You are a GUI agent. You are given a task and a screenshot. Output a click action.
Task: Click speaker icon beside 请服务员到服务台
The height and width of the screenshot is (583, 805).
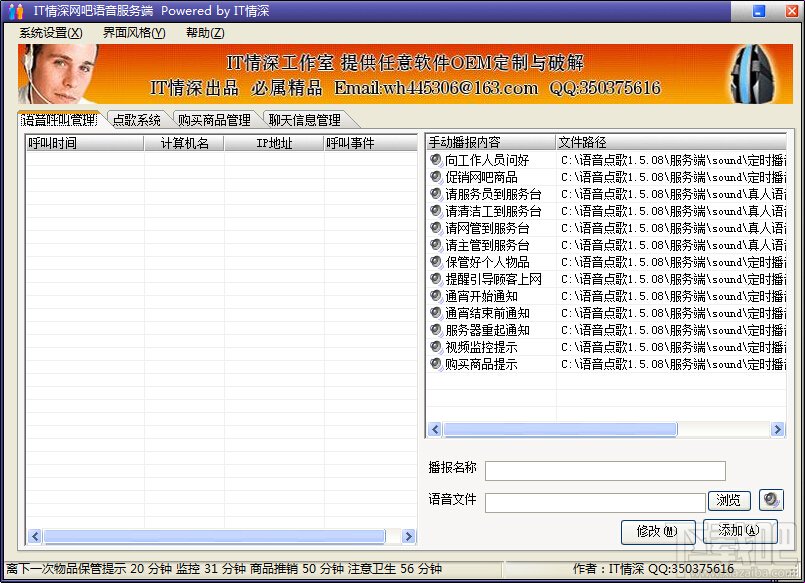pyautogui.click(x=436, y=194)
